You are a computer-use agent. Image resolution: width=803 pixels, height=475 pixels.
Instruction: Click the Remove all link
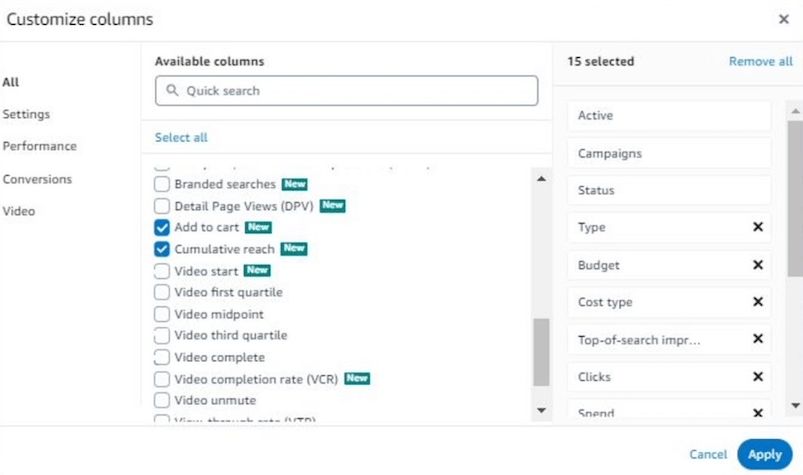pos(760,61)
